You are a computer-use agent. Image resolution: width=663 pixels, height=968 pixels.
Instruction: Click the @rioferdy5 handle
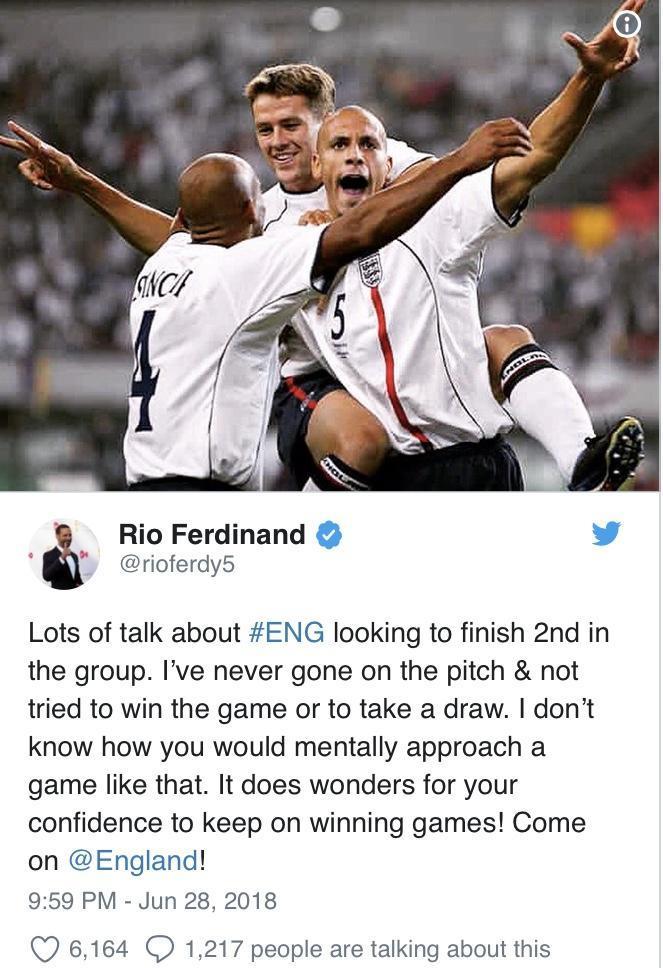tap(177, 565)
